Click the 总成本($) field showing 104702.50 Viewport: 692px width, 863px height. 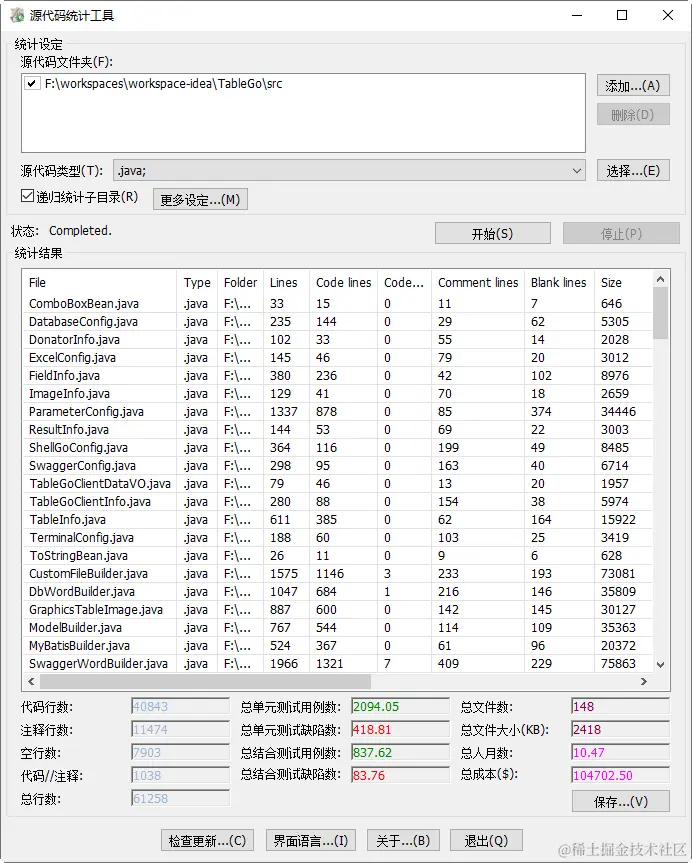[620, 775]
